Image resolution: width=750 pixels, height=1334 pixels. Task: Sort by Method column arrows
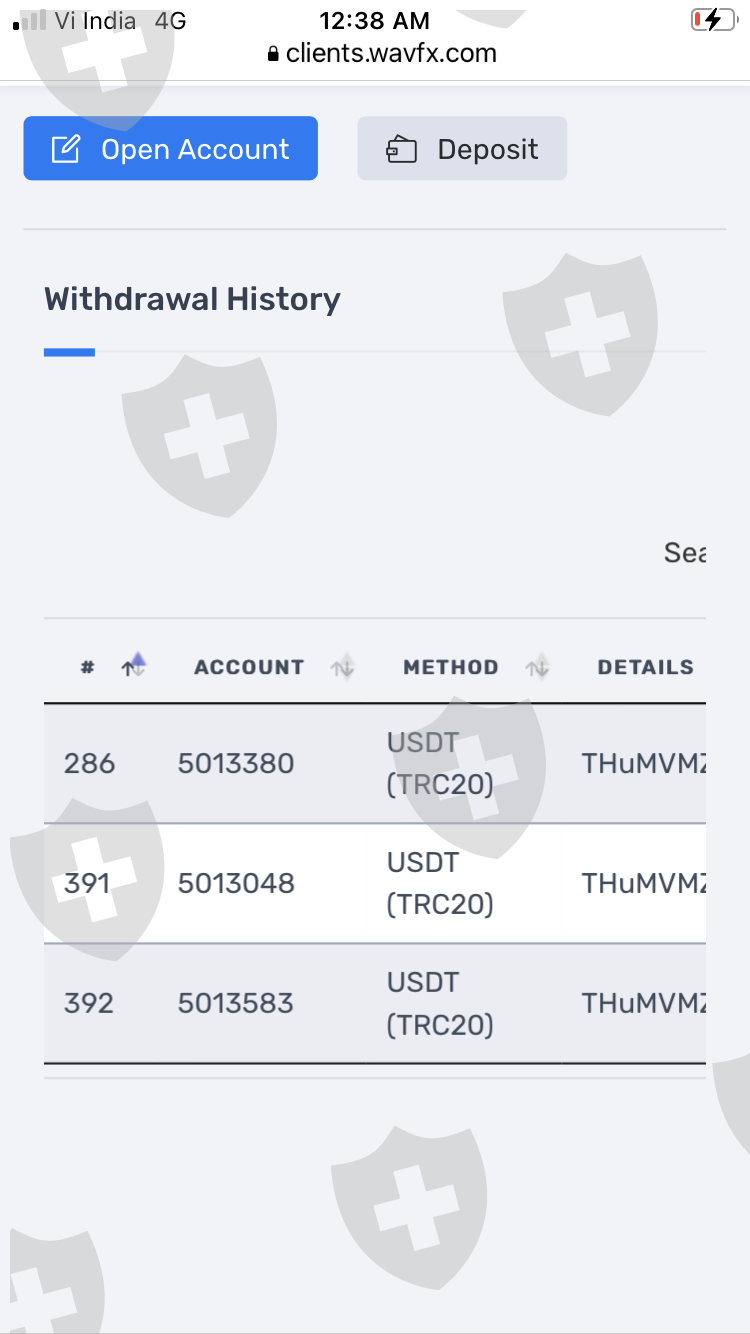[x=538, y=667]
